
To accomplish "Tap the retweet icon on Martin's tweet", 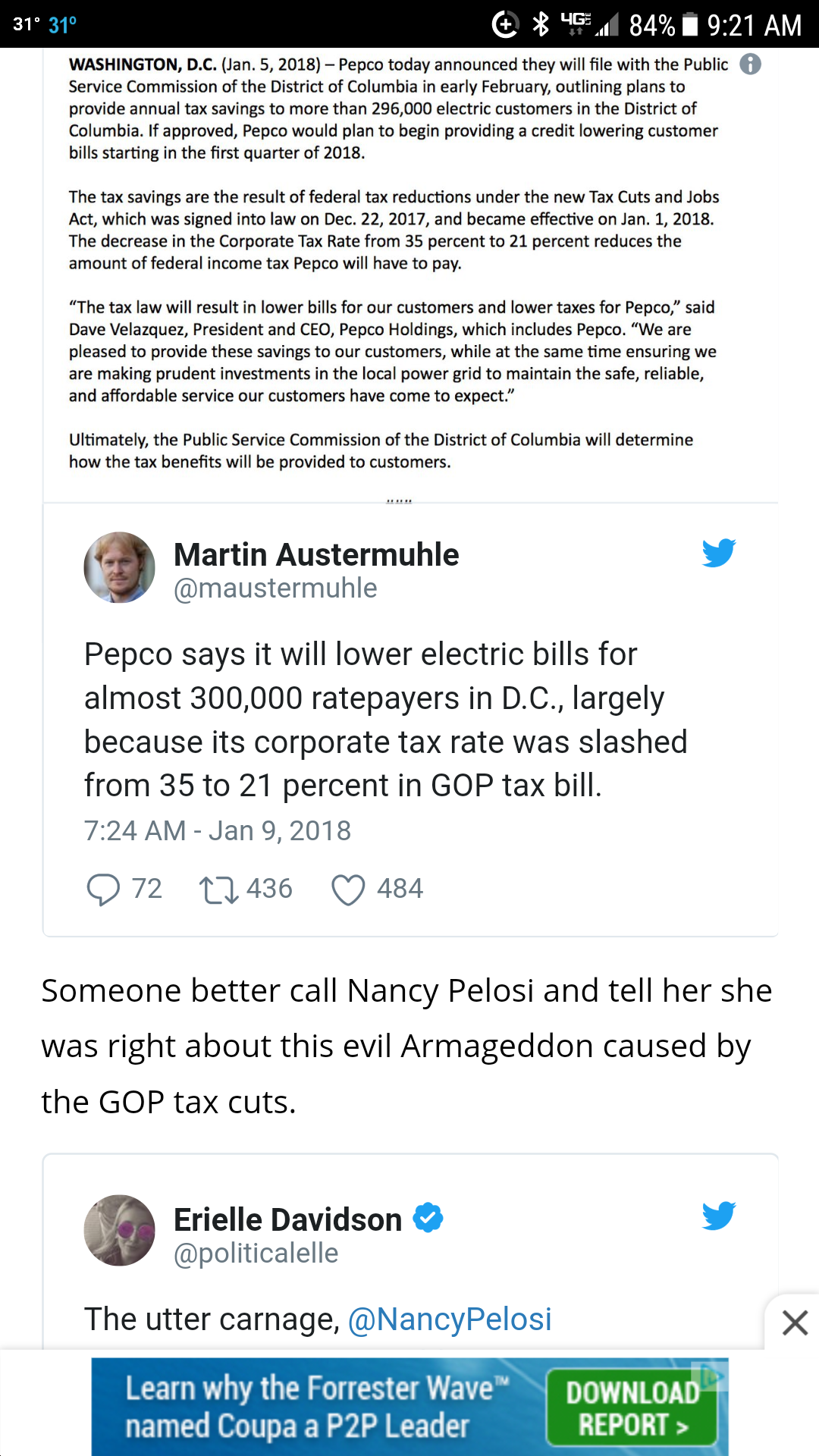I will click(218, 889).
